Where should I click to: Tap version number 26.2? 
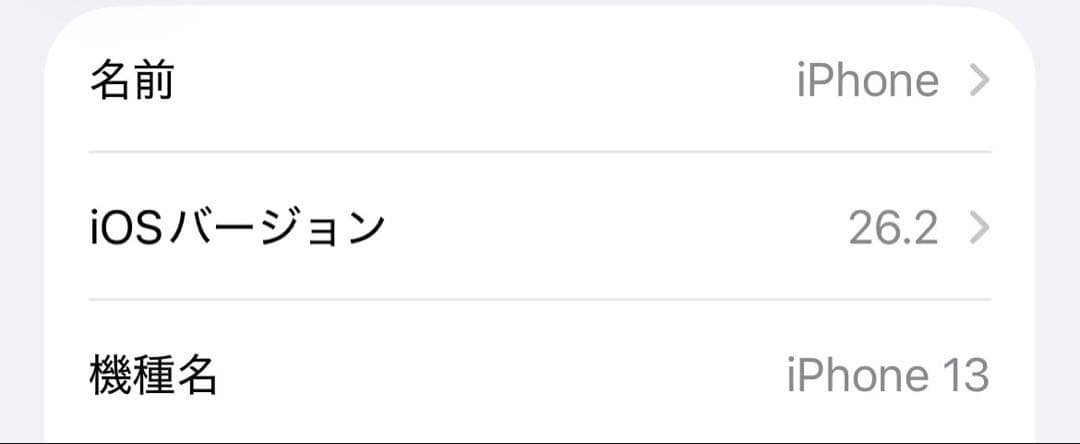[x=893, y=229]
